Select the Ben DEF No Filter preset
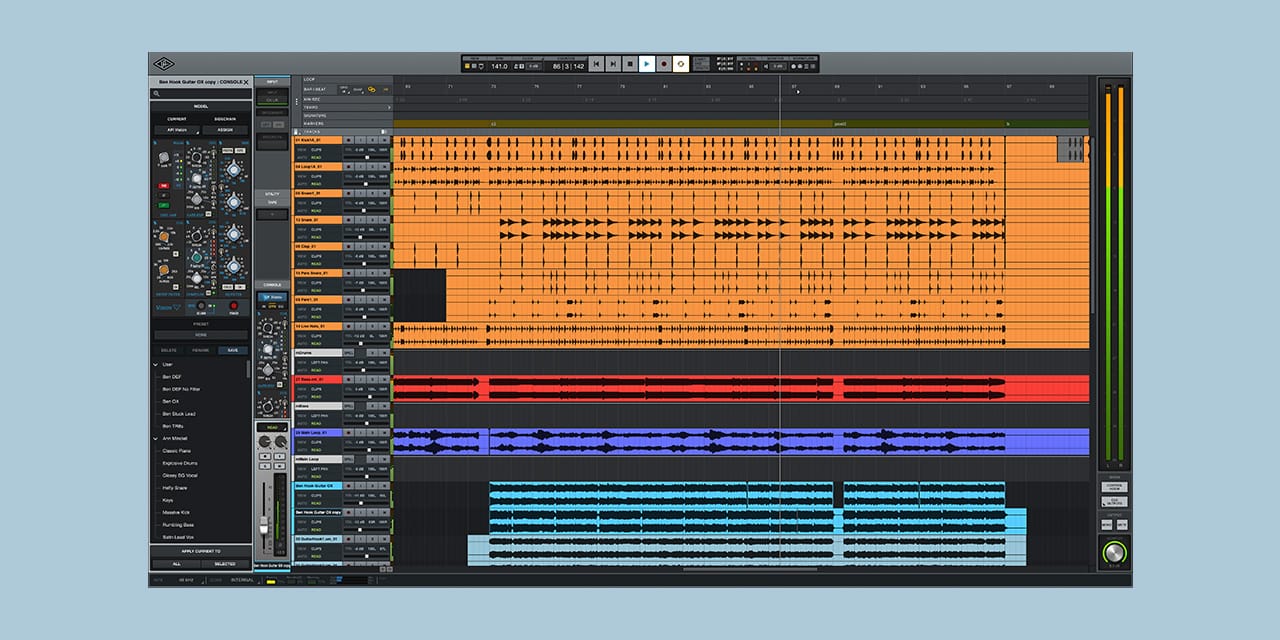Viewport: 1280px width, 640px height. tap(180, 389)
